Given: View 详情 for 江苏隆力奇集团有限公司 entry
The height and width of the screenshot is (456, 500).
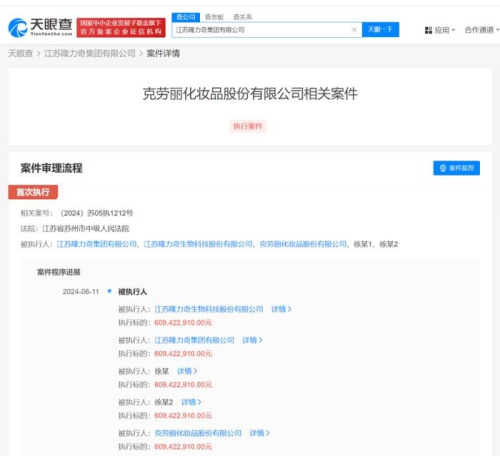Looking at the screenshot, I should (x=252, y=340).
